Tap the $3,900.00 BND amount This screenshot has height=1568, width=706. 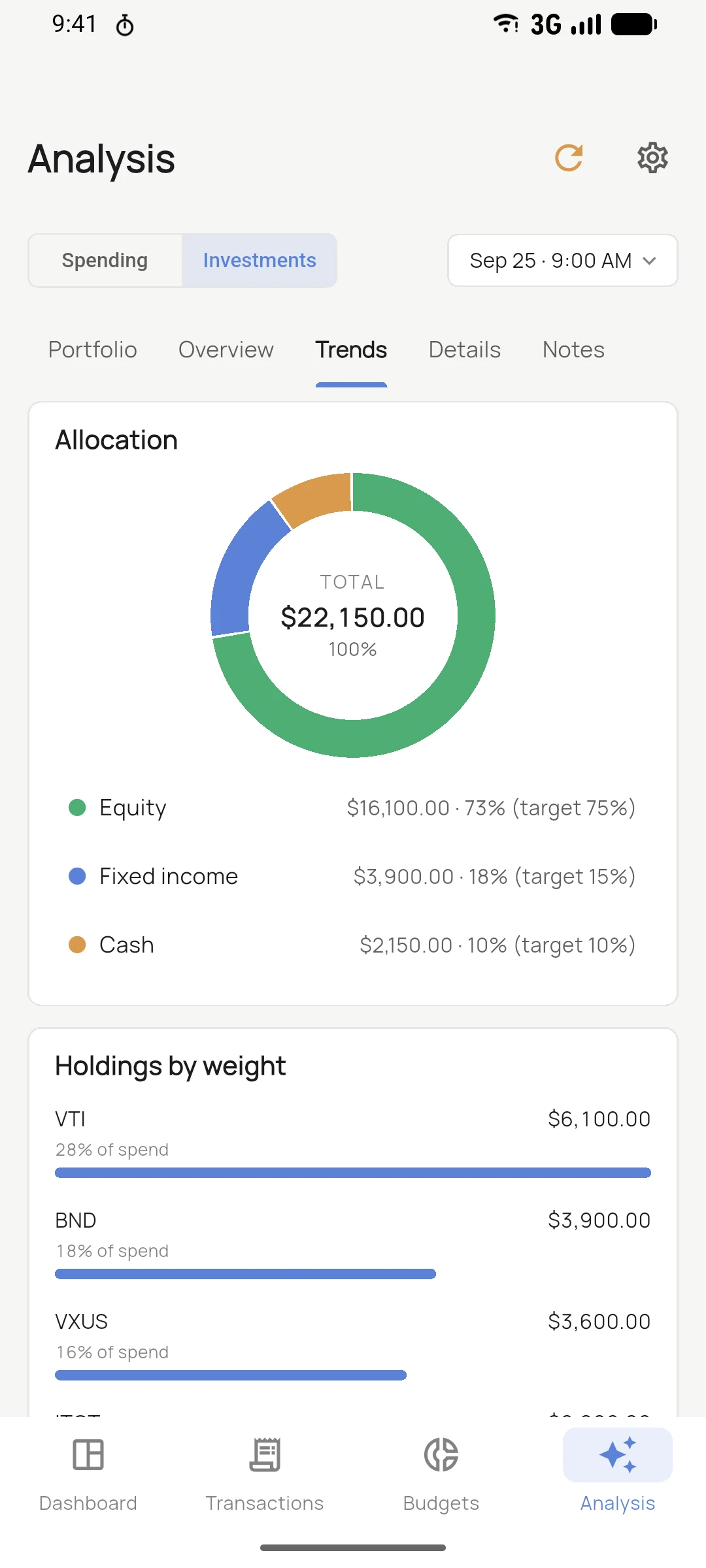coord(599,1220)
